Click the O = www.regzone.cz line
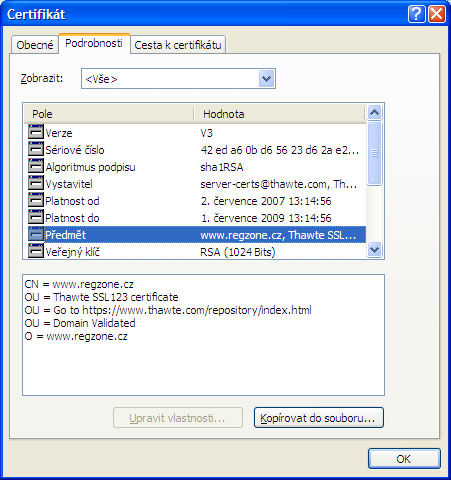Viewport: 451px width, 480px height. (76, 336)
